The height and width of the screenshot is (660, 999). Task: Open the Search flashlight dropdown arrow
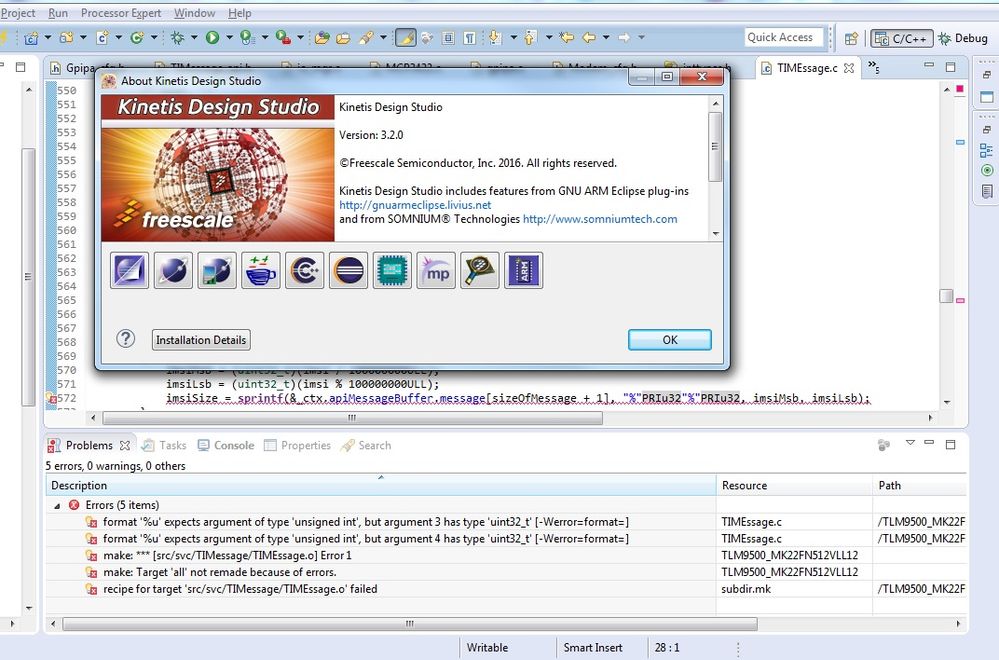coord(383,38)
